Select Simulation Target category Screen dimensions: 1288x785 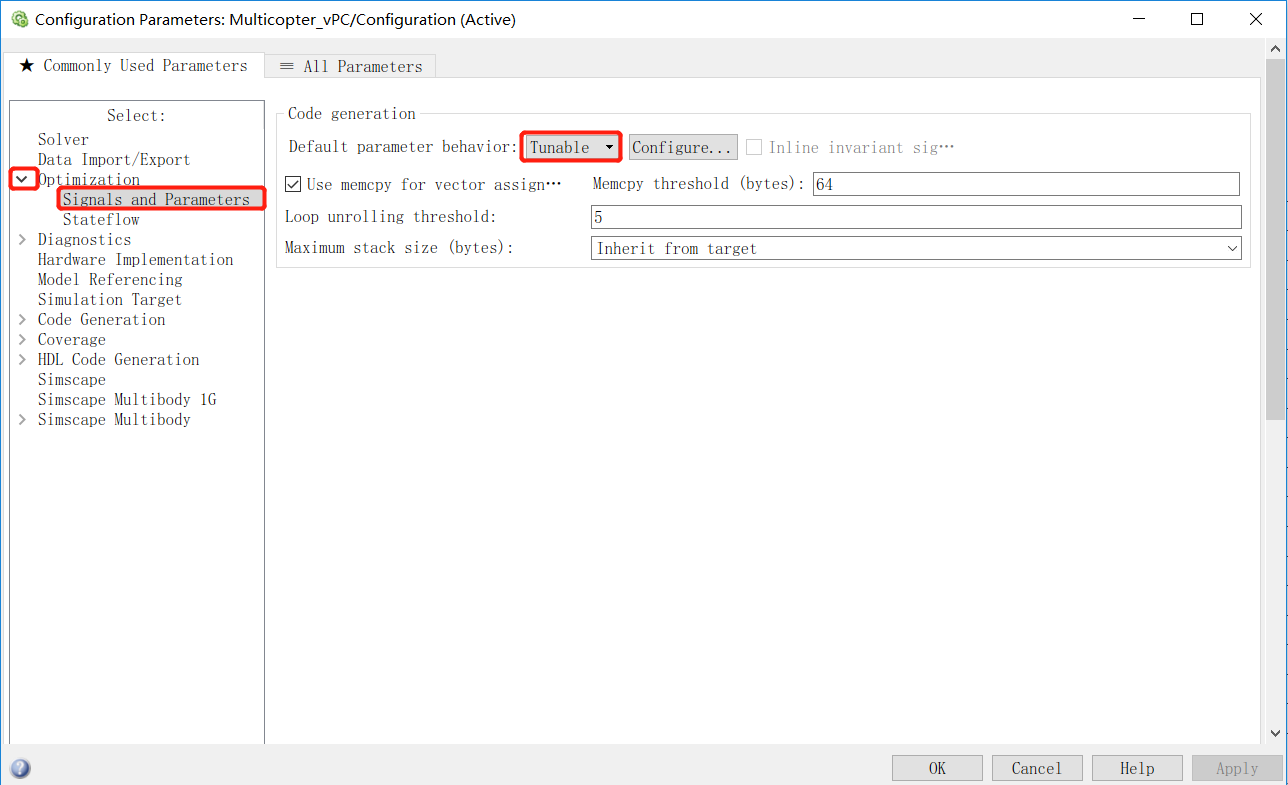[110, 299]
